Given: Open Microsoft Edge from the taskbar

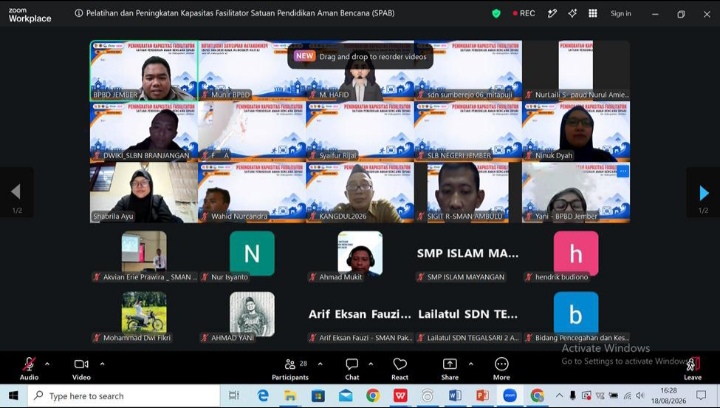Looking at the screenshot, I should coord(263,396).
